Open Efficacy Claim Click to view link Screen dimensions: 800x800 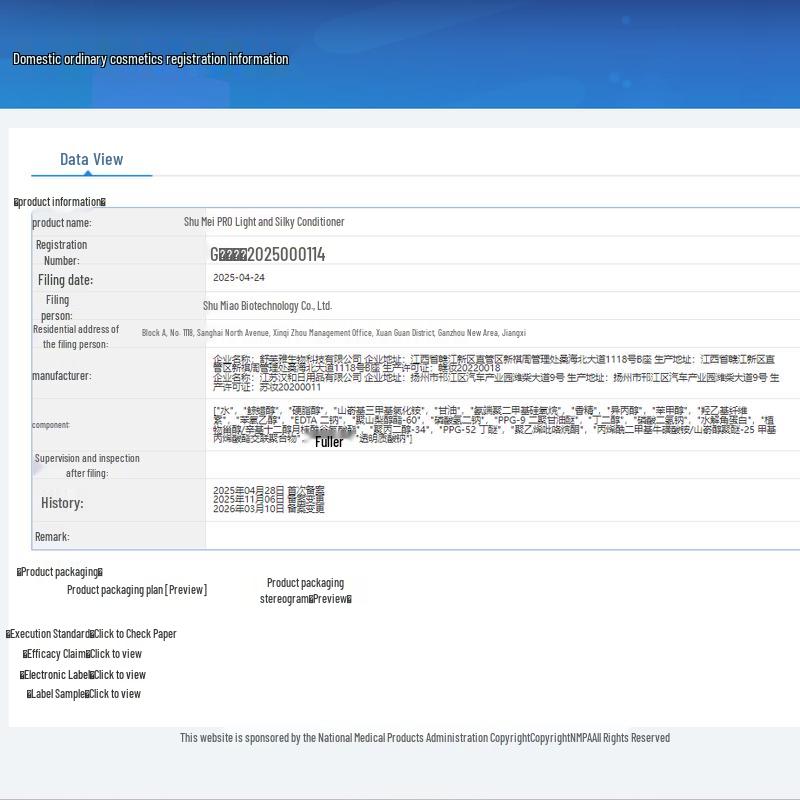tap(82, 654)
